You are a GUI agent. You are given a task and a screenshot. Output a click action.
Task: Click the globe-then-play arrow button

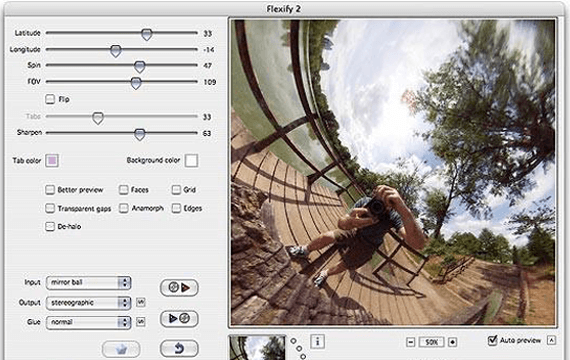(179, 288)
